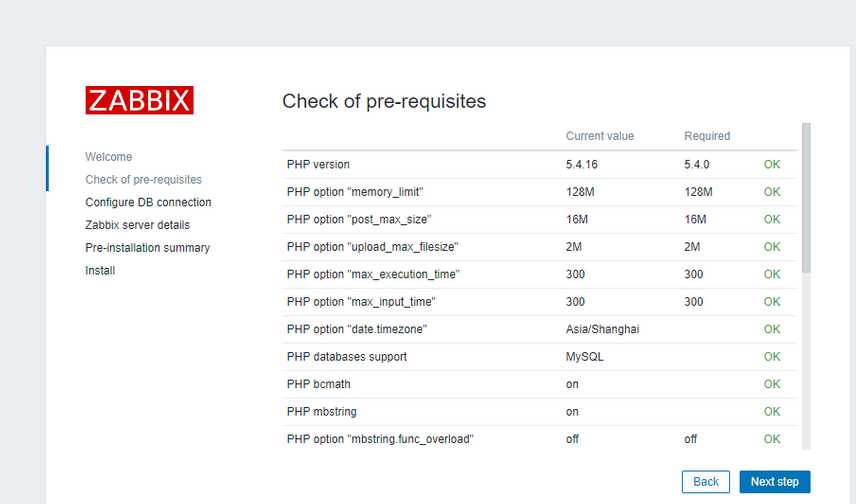Click the Current value column header

pyautogui.click(x=599, y=136)
